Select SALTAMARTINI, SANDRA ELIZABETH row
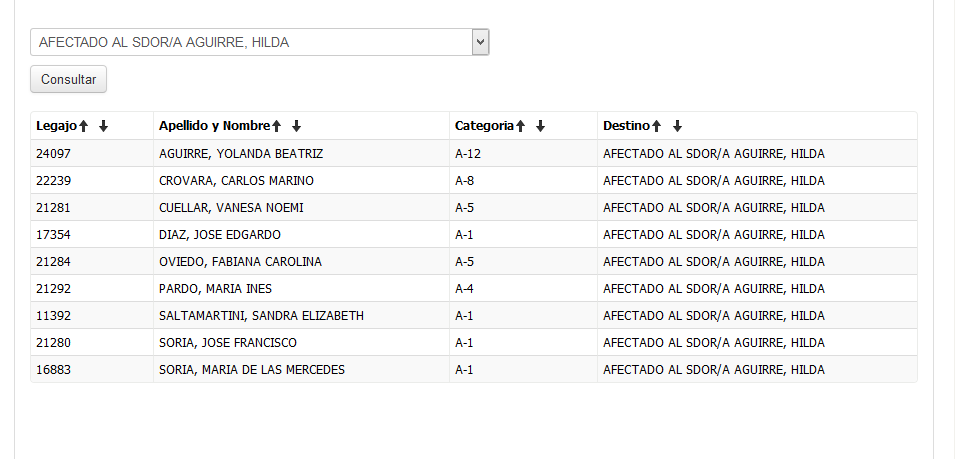 (x=261, y=316)
